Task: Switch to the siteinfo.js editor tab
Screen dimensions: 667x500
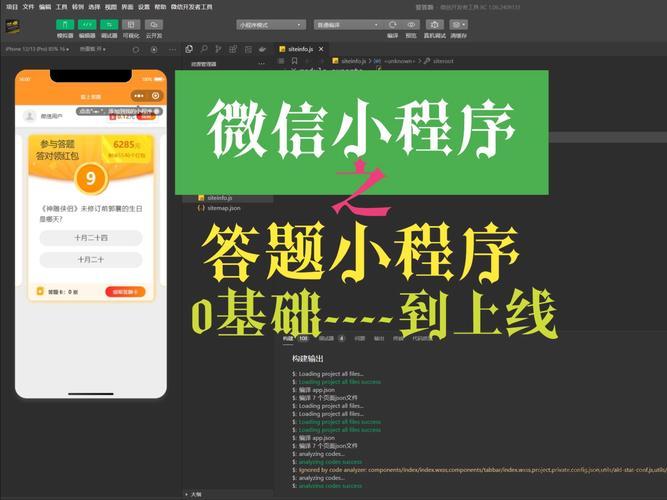Action: click(299, 47)
